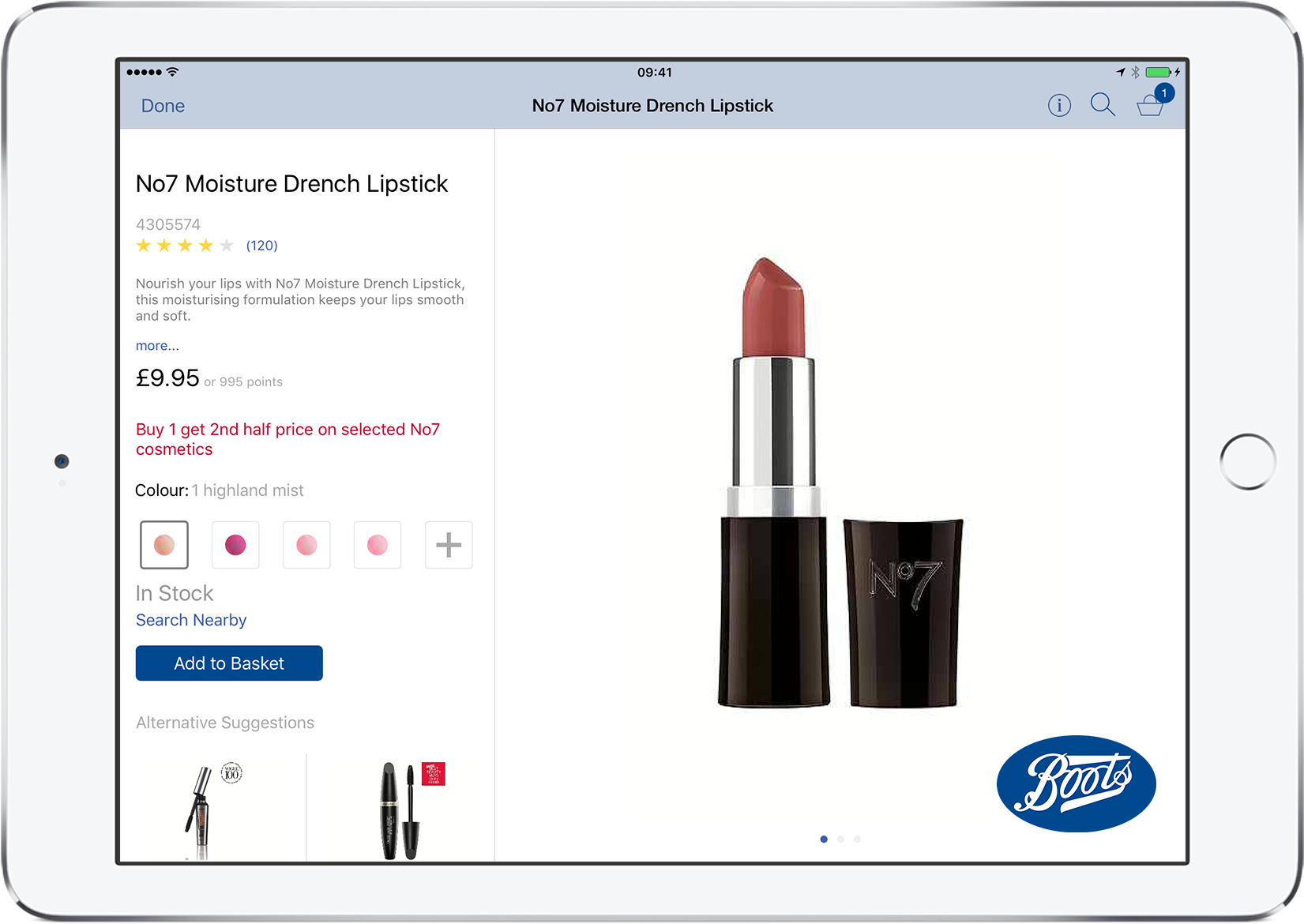Open the shopping basket icon
The width and height of the screenshot is (1304, 924).
[x=1150, y=106]
